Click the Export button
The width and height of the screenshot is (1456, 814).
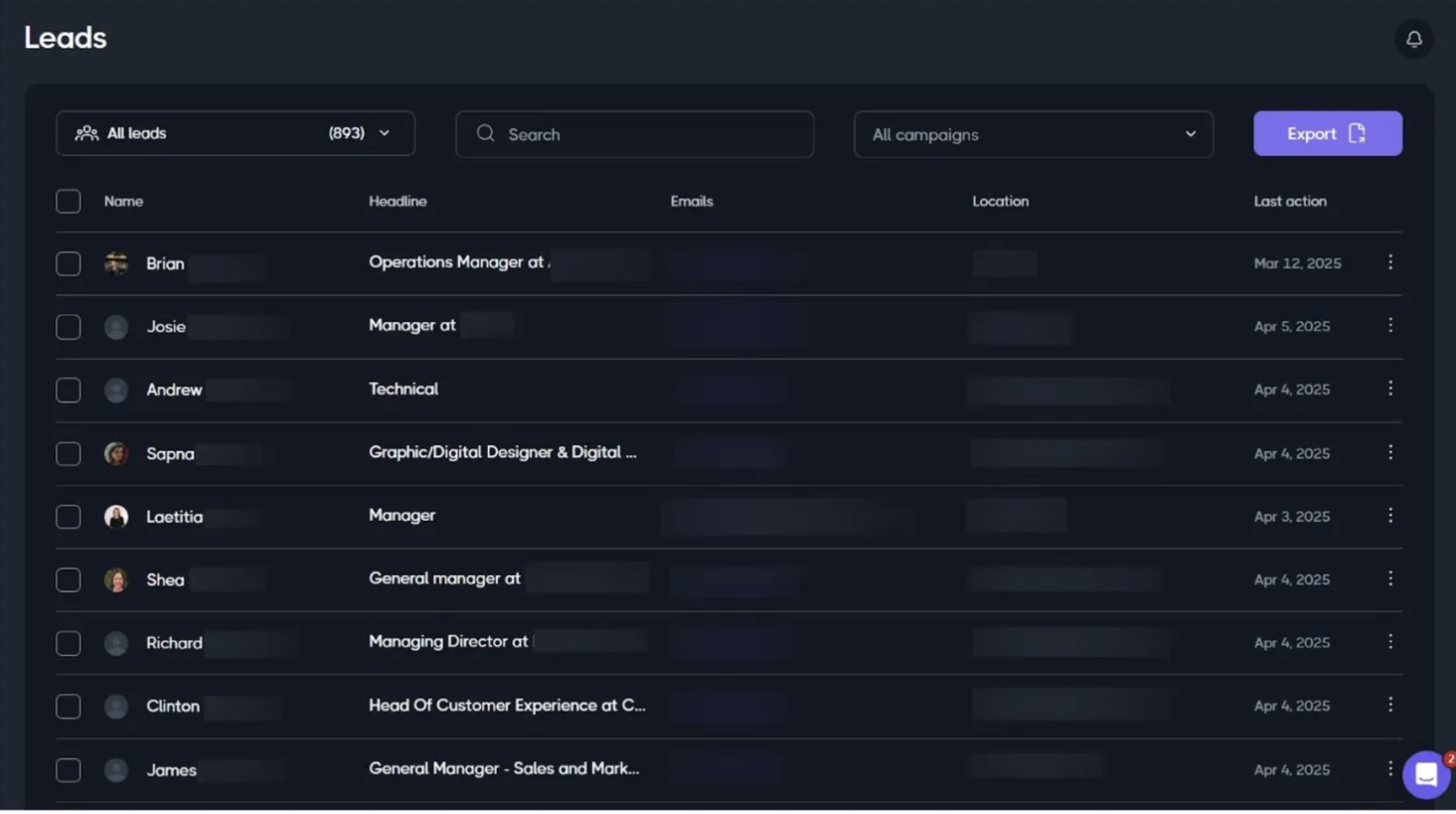(1327, 133)
